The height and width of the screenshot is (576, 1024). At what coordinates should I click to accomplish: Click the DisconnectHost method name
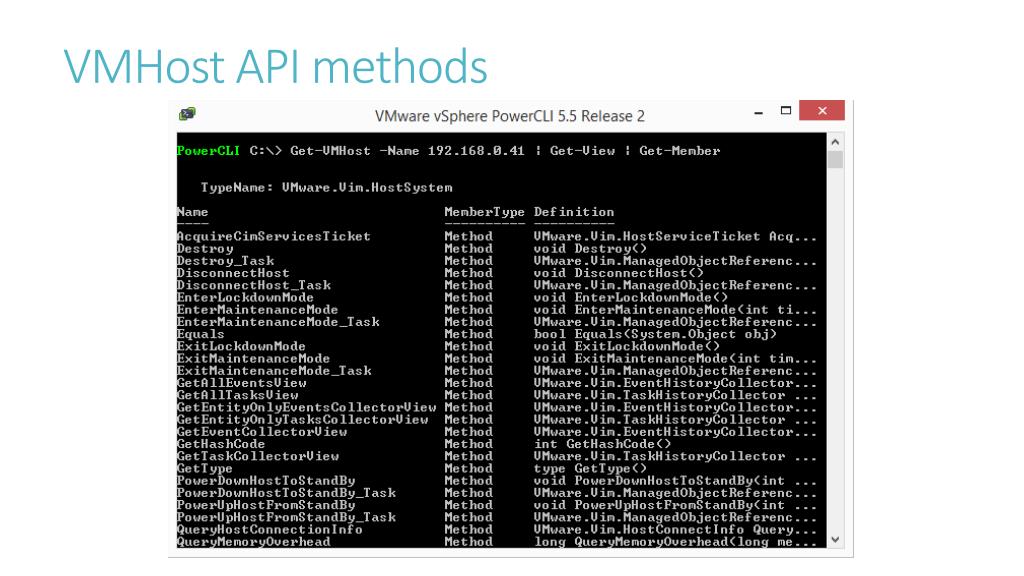[x=233, y=273]
